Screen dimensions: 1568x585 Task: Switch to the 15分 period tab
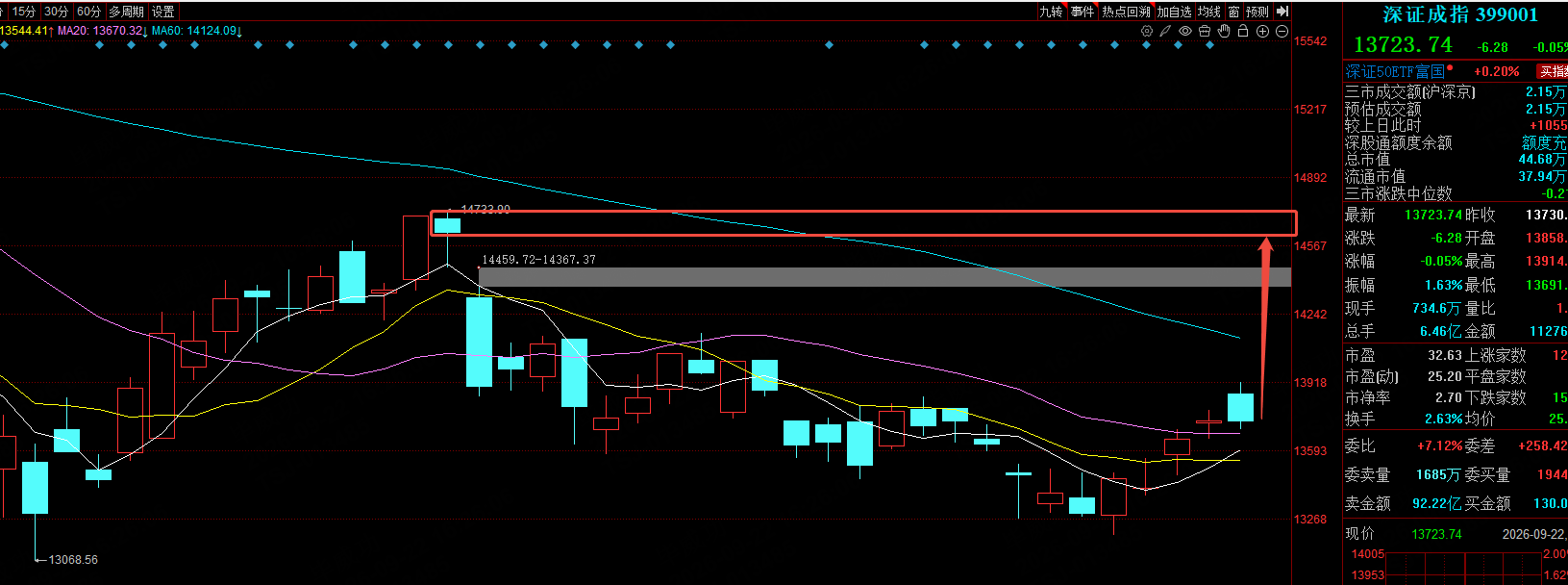(24, 12)
